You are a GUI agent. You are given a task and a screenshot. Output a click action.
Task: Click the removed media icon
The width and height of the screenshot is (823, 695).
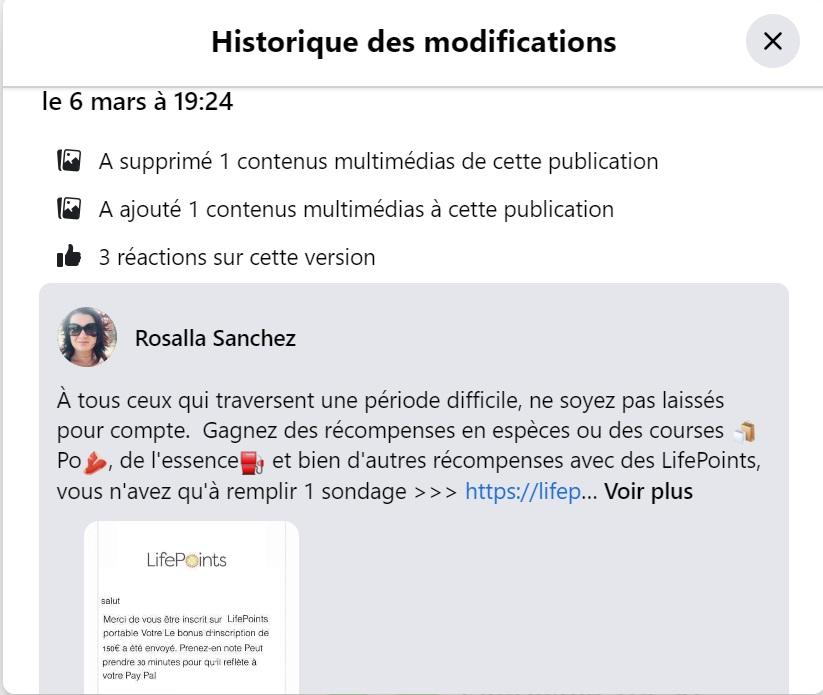[69, 161]
